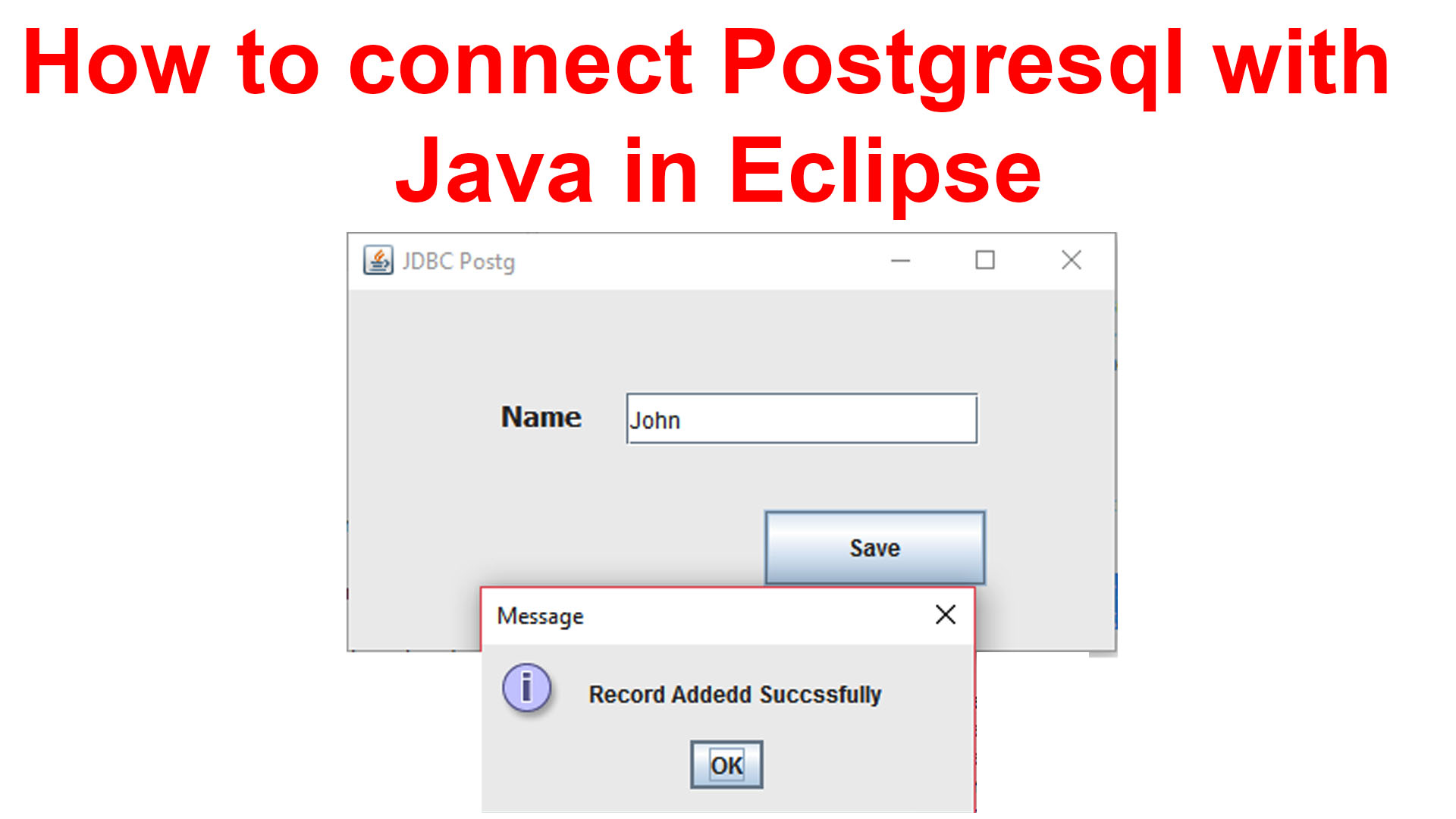Click the Save button to store record

point(874,545)
